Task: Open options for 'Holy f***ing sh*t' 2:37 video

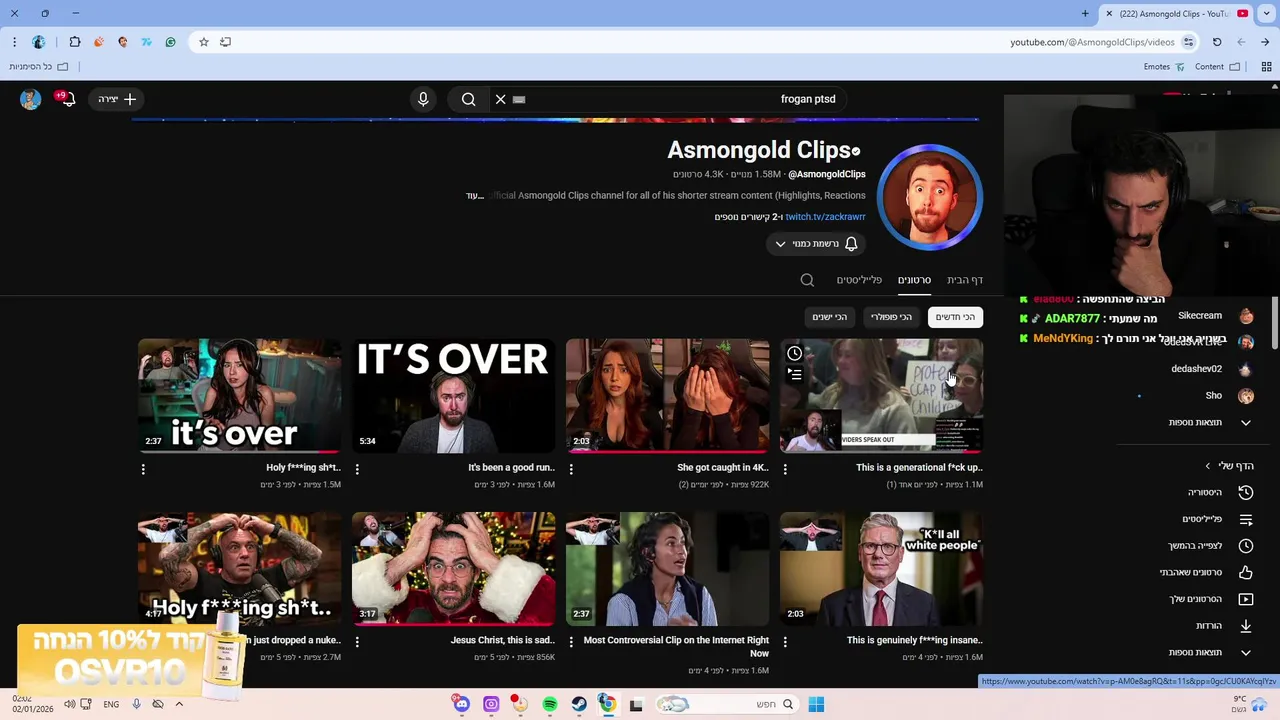Action: click(143, 468)
